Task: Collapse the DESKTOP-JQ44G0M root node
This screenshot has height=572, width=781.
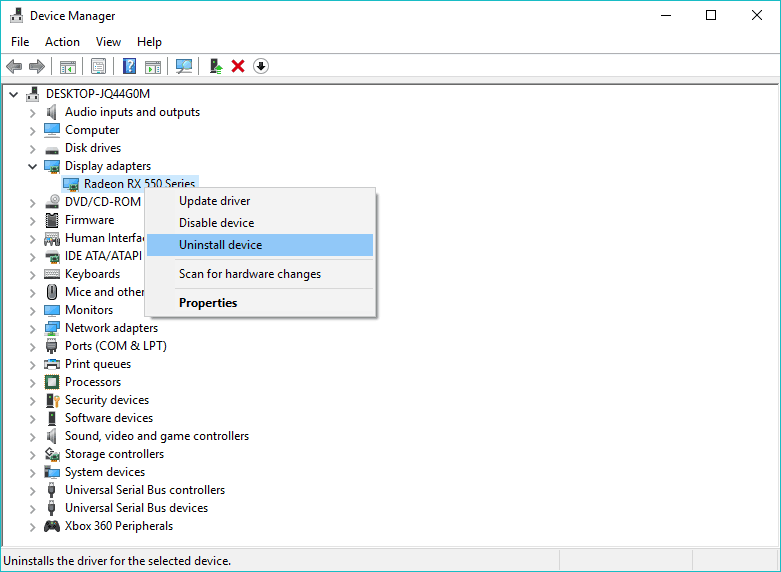Action: coord(13,94)
